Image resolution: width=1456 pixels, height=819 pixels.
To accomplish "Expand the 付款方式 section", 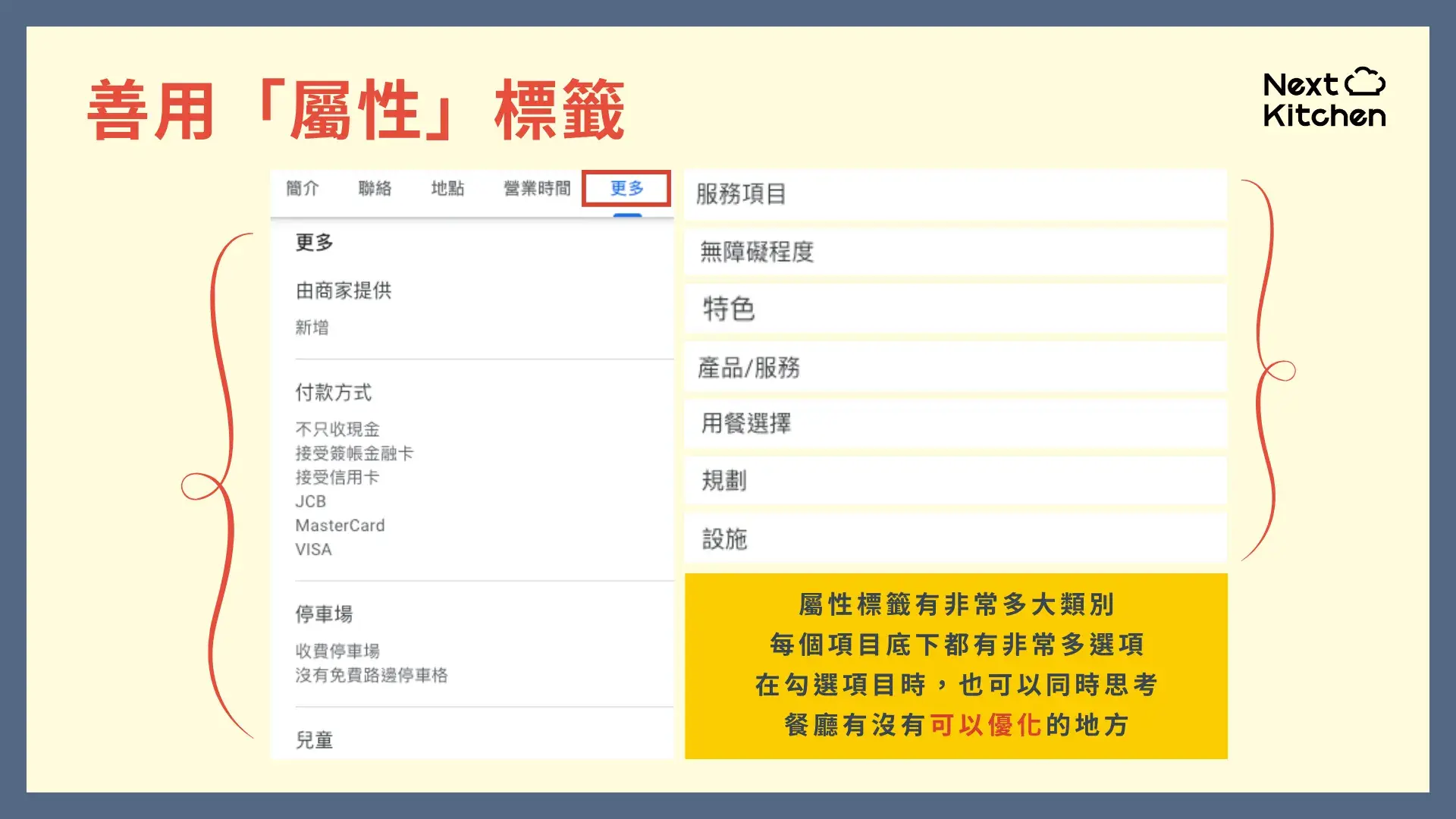I will pyautogui.click(x=334, y=392).
